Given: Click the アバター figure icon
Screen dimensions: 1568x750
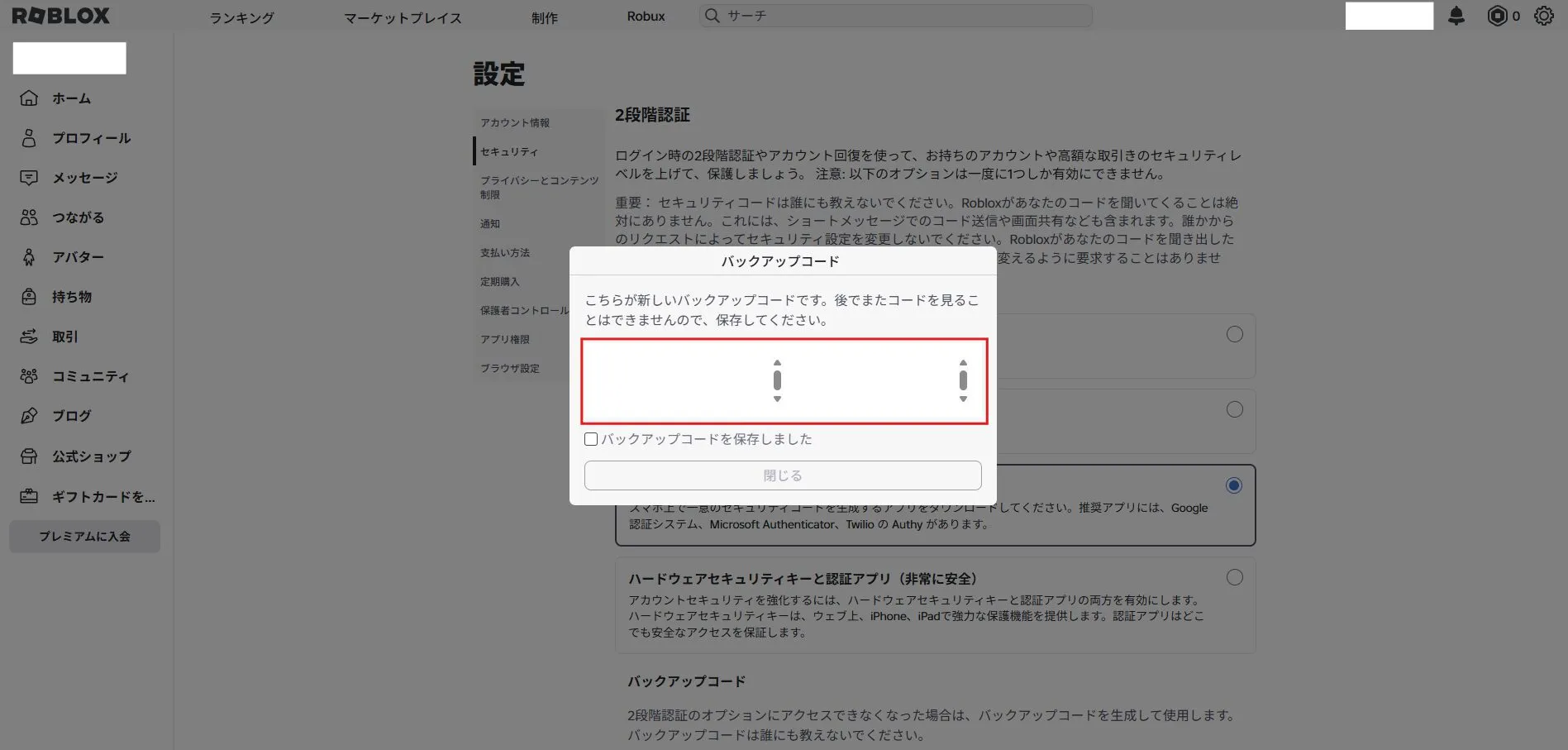Looking at the screenshot, I should (x=29, y=256).
